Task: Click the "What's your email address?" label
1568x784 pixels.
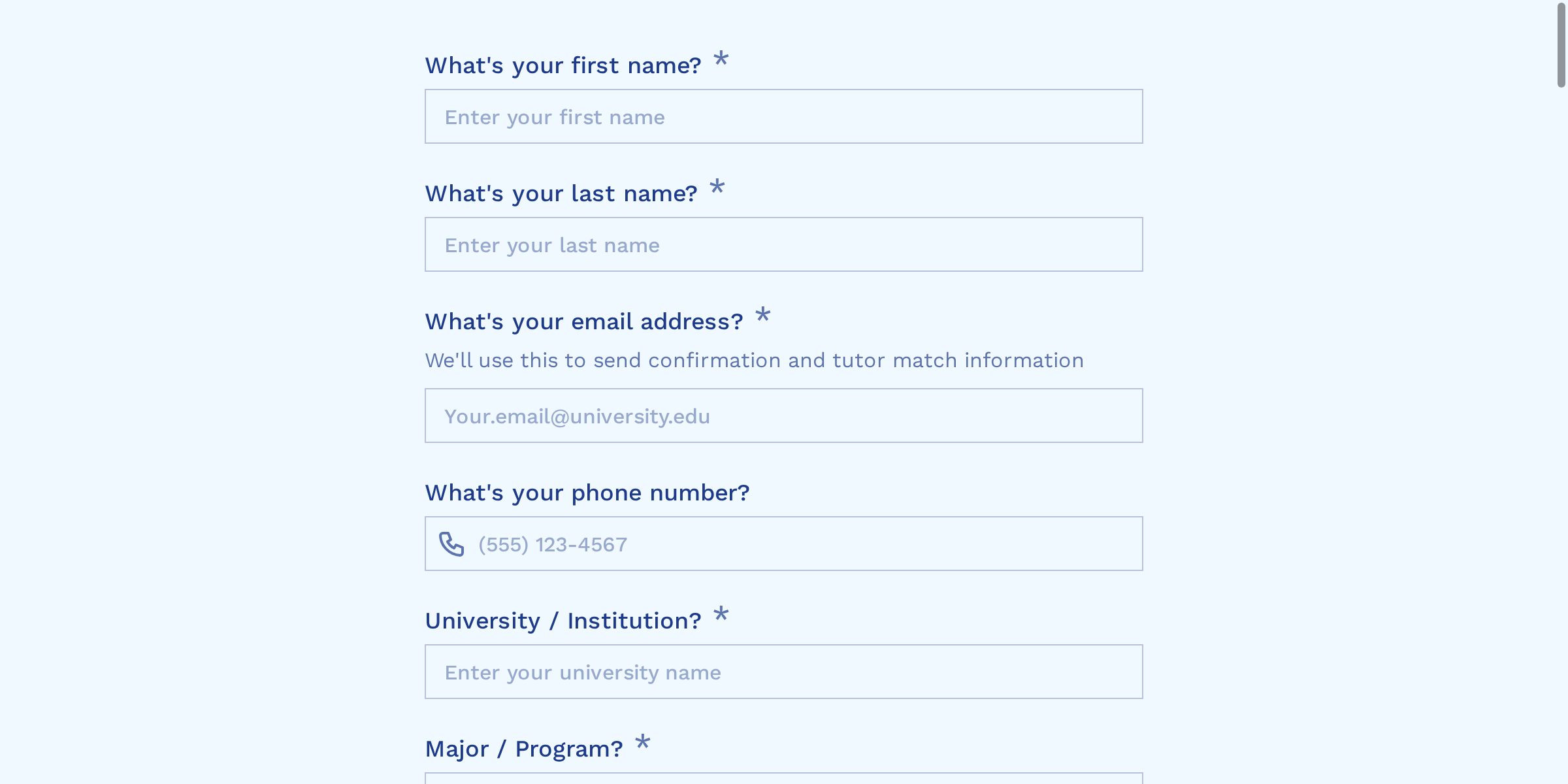Action: [x=583, y=321]
